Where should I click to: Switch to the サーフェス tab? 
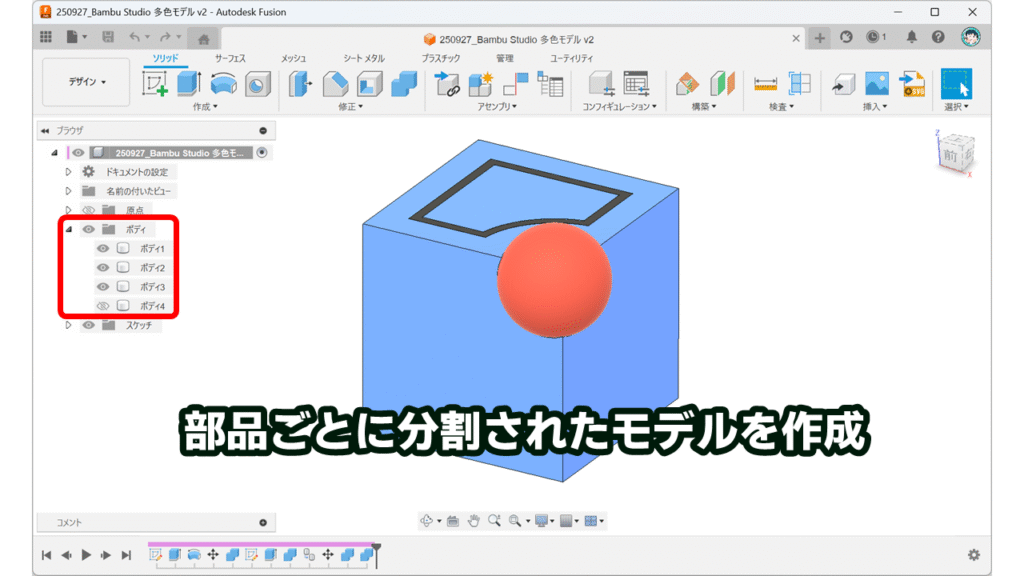tap(230, 59)
